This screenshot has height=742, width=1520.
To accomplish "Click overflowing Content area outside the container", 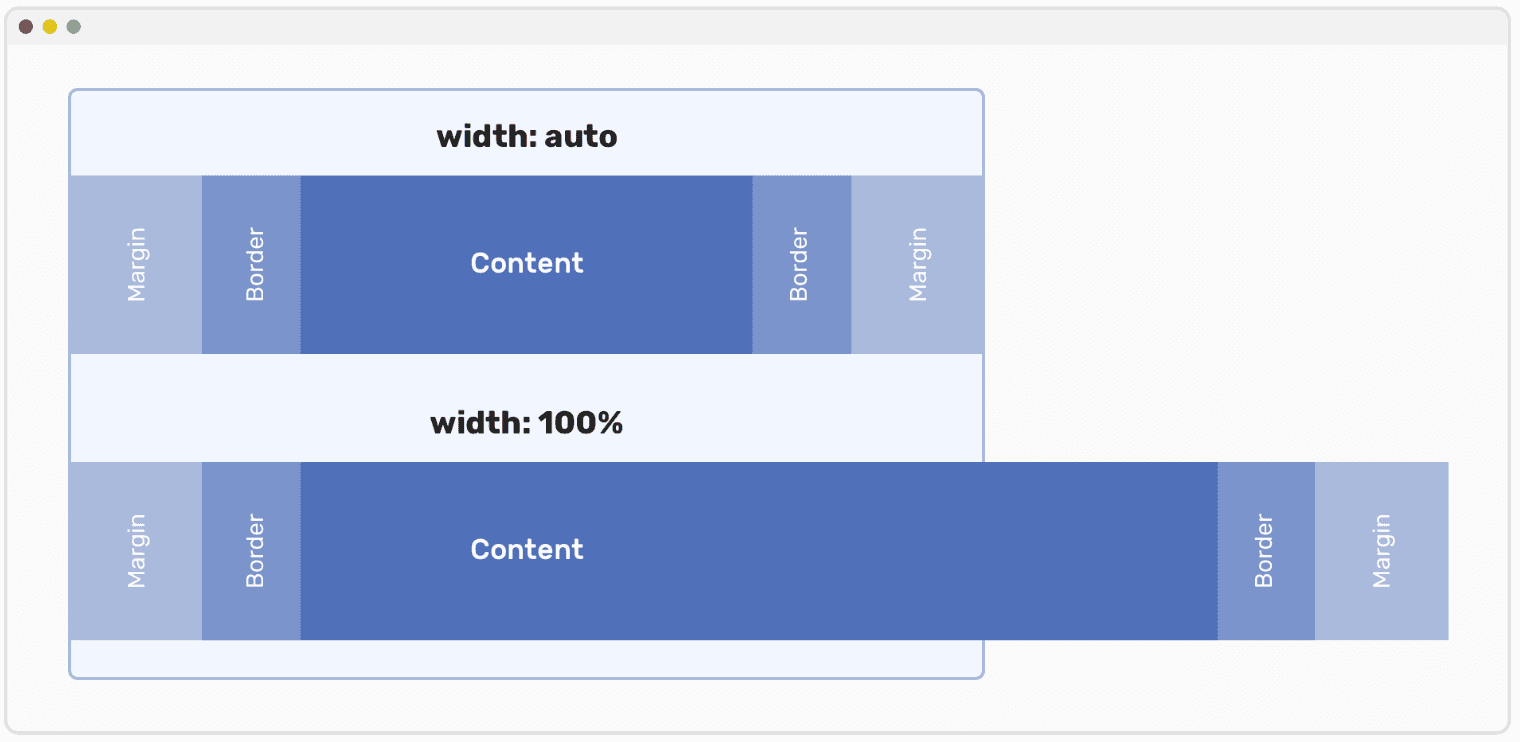I will tap(1100, 551).
